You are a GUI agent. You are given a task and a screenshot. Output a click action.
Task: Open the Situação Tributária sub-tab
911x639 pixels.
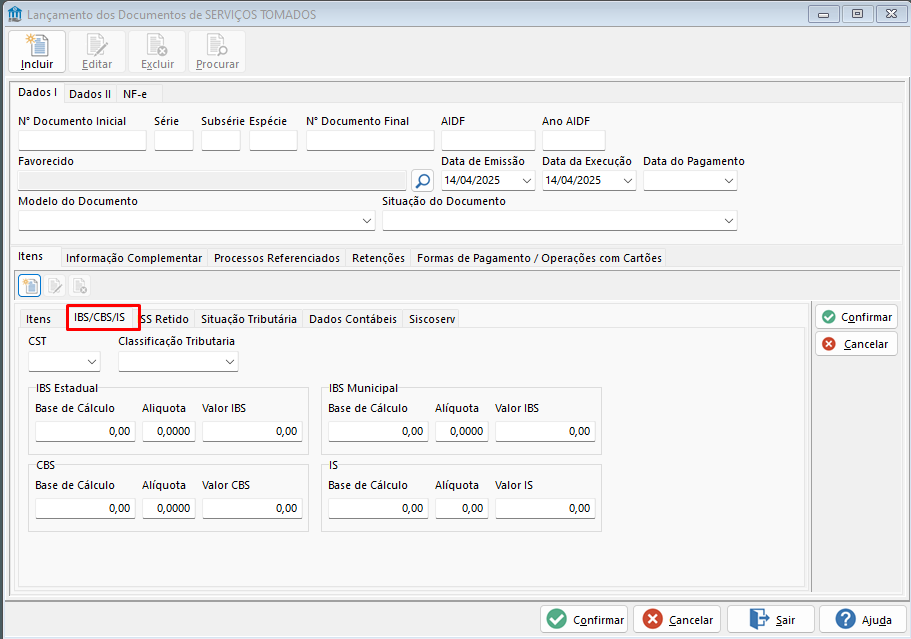coord(249,319)
